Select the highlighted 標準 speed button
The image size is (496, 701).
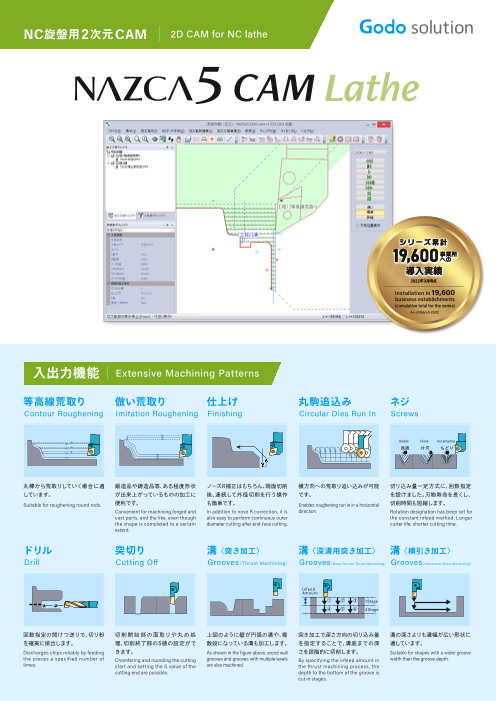370,212
